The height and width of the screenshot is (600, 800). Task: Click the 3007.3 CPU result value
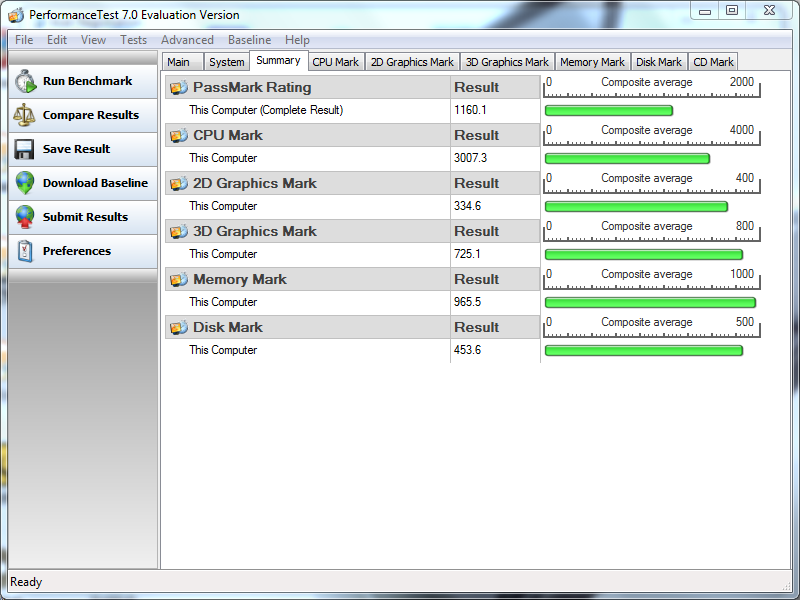(x=470, y=158)
